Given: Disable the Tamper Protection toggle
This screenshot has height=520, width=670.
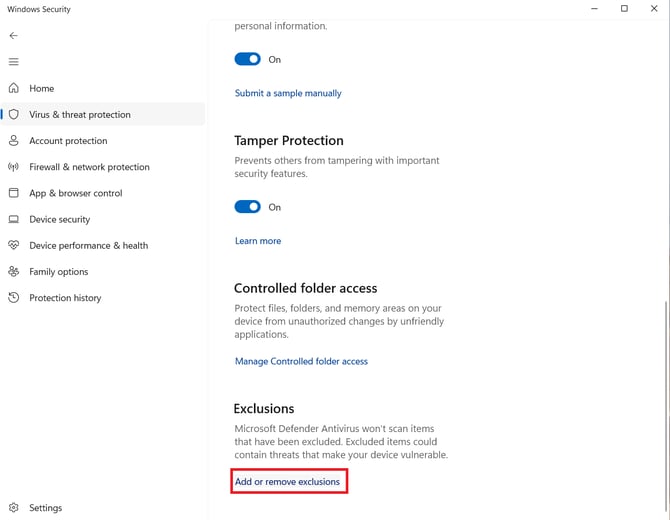Looking at the screenshot, I should (x=247, y=207).
